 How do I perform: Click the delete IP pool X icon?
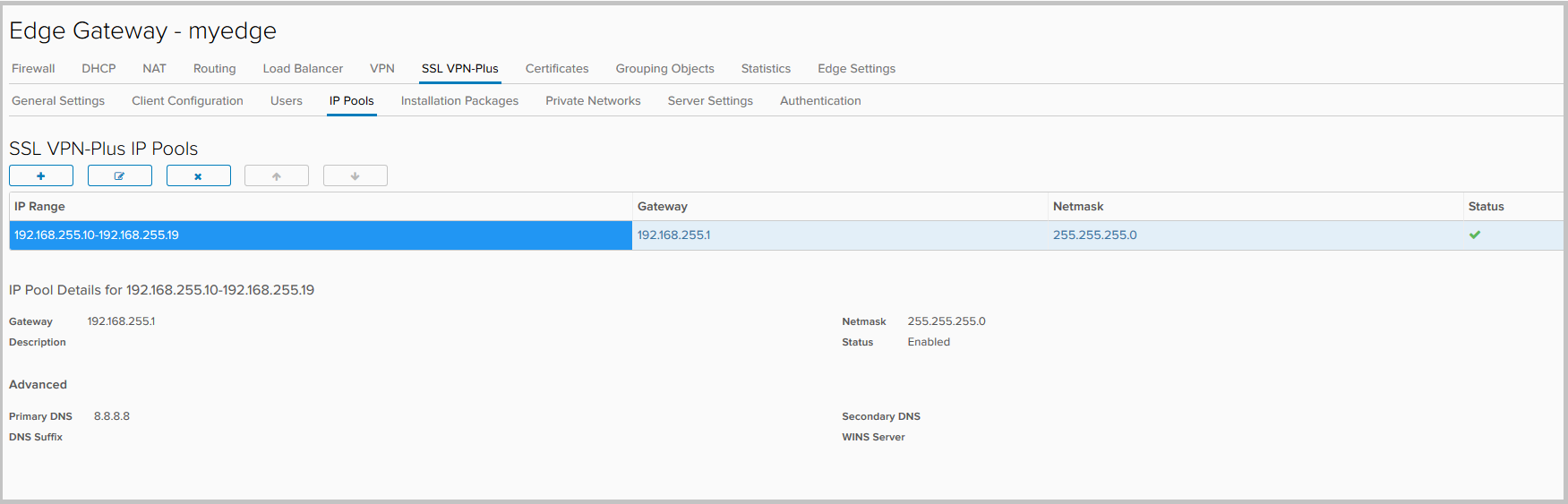click(198, 176)
